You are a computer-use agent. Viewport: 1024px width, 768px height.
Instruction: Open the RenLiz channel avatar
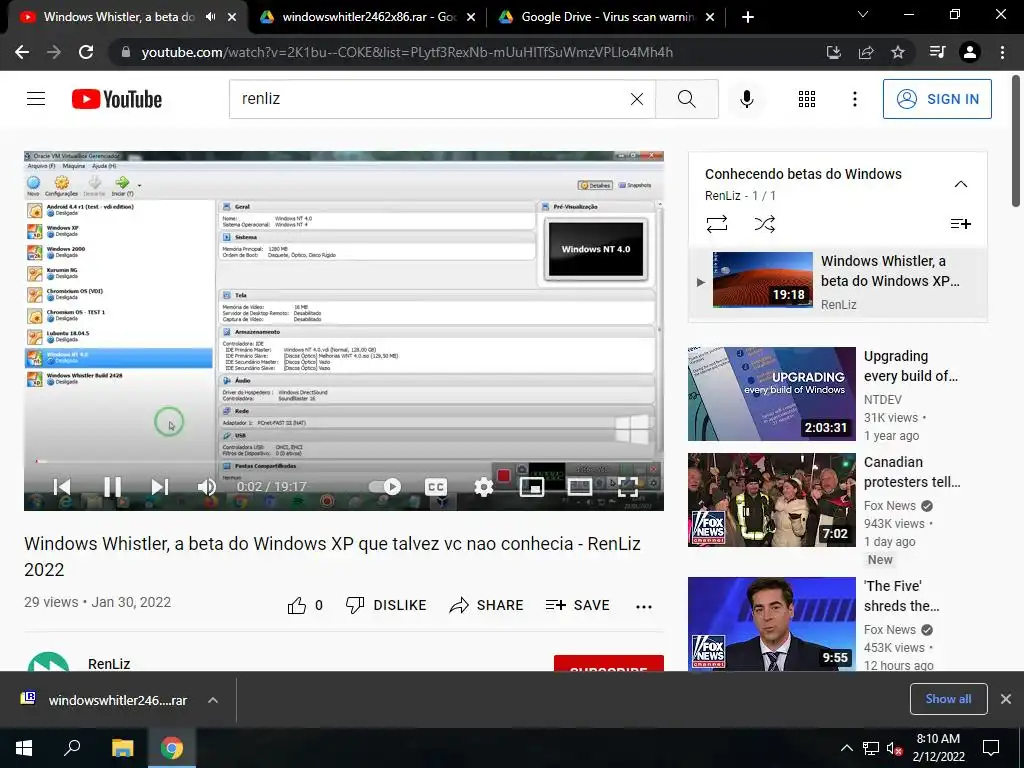pyautogui.click(x=48, y=662)
